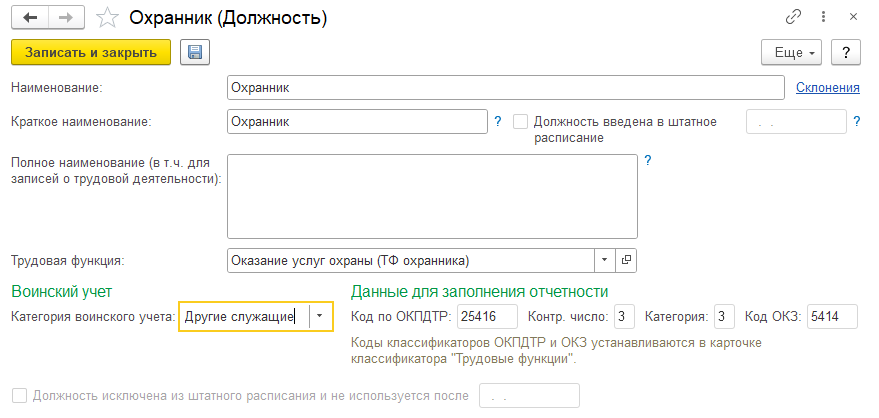
Task: Click the Код ОКЗ field
Action: (832, 317)
